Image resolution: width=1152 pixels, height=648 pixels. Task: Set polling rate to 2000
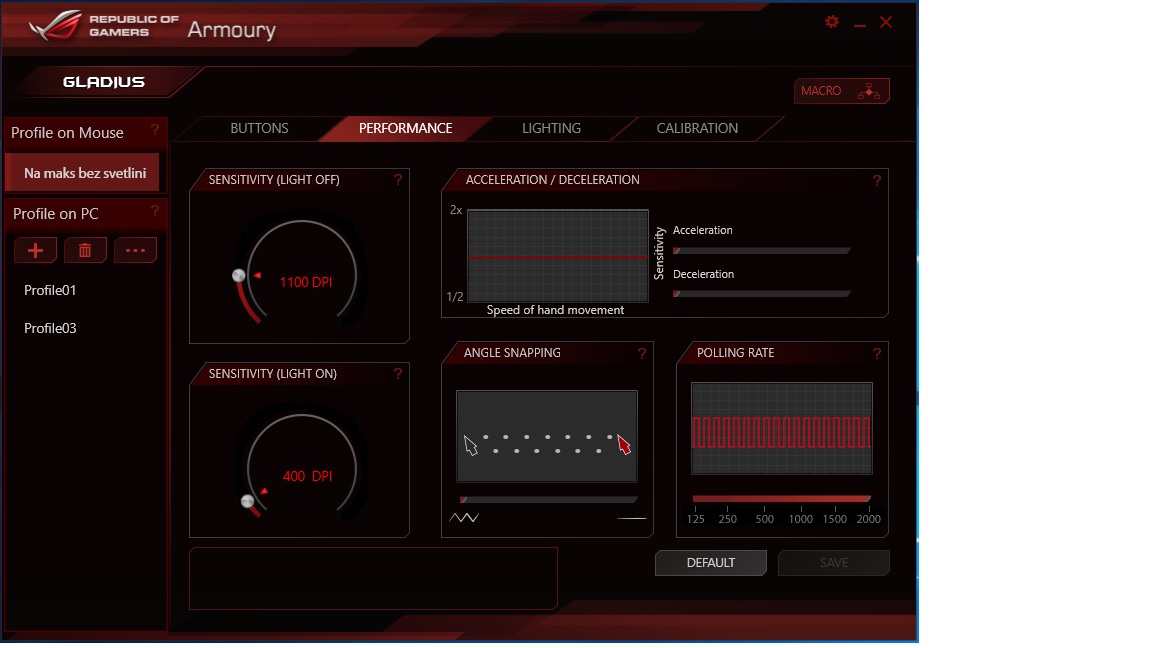click(x=868, y=519)
